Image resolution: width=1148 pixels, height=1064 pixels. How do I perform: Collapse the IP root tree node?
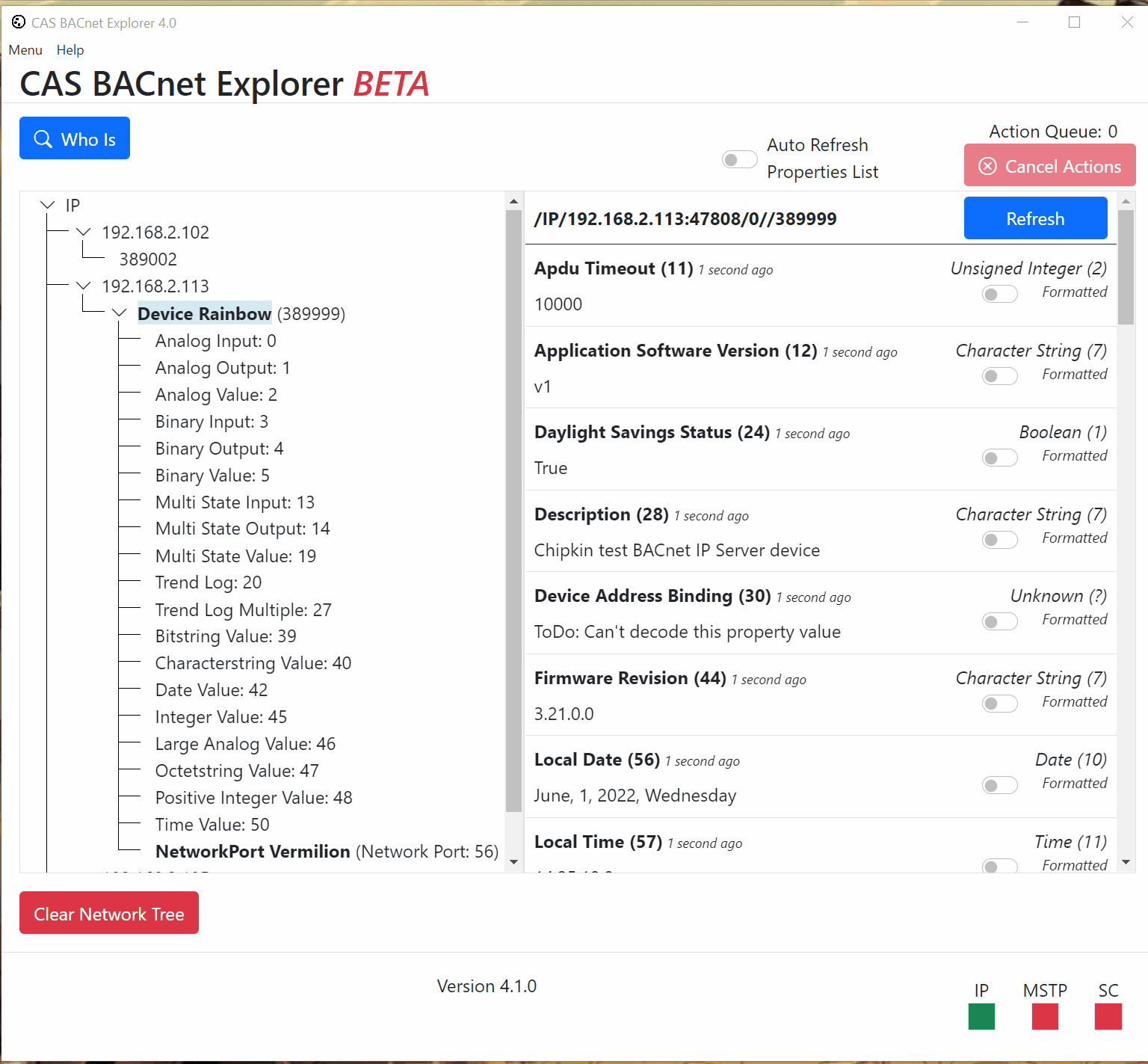[48, 205]
